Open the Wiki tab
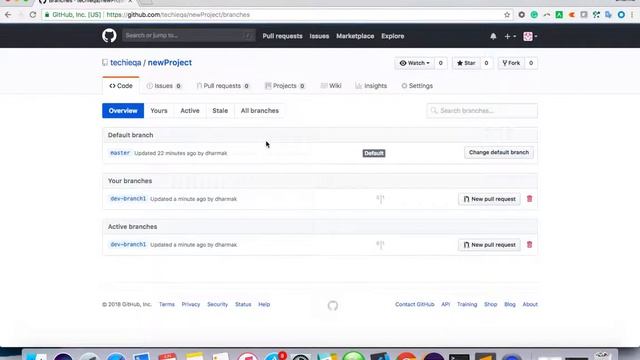Image resolution: width=640 pixels, height=360 pixels. click(331, 86)
